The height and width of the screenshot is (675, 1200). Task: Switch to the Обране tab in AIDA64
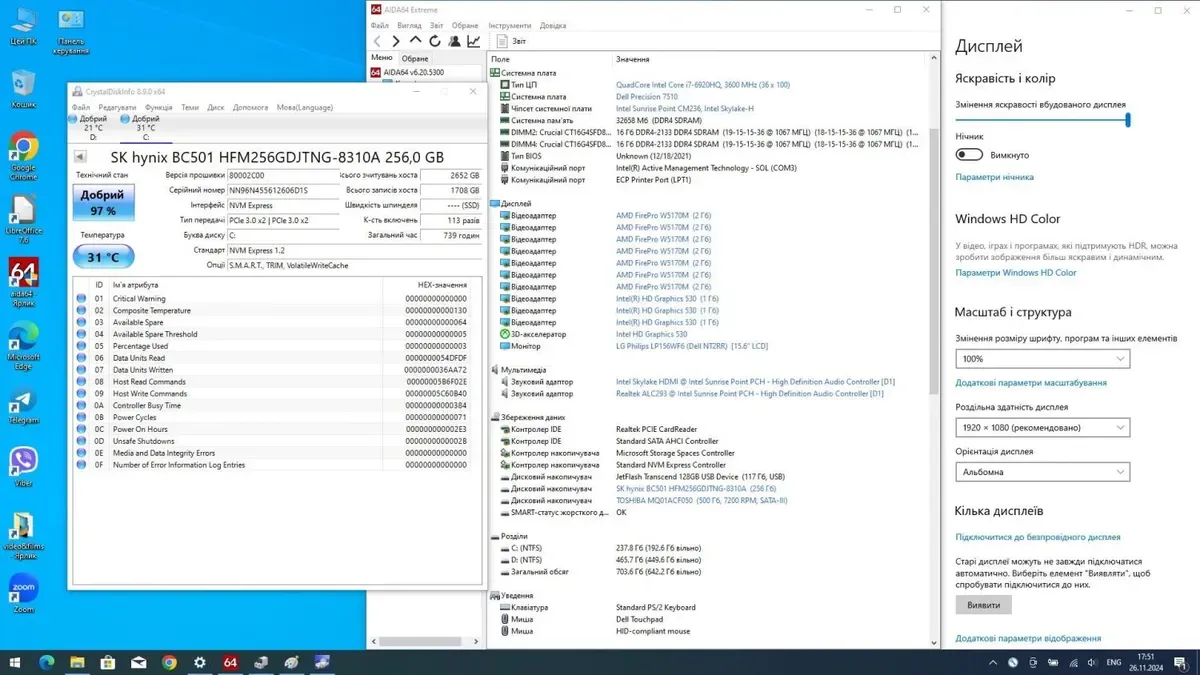[x=413, y=57]
